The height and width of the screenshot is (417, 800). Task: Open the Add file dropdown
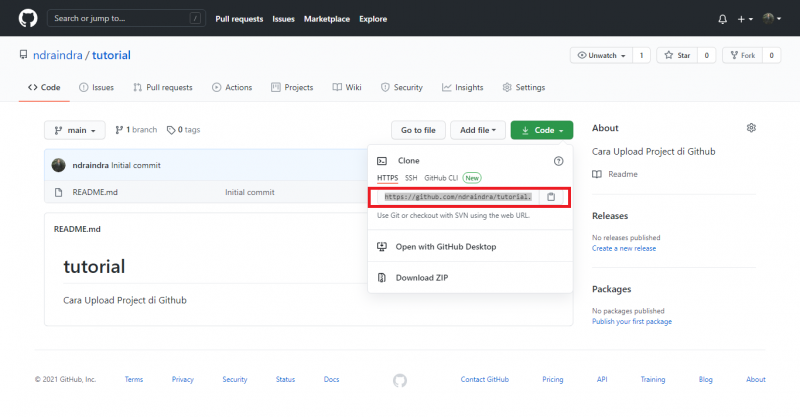pyautogui.click(x=476, y=130)
